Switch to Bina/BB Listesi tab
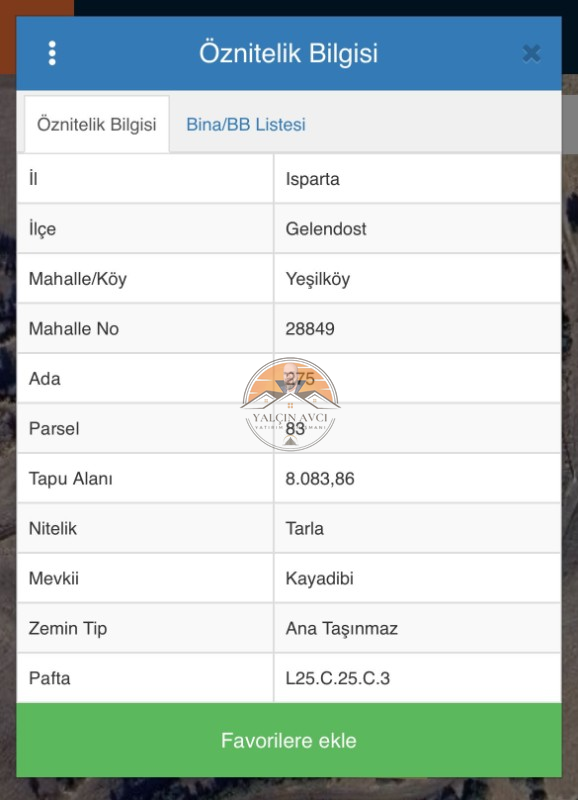This screenshot has height=800, width=578. point(245,124)
